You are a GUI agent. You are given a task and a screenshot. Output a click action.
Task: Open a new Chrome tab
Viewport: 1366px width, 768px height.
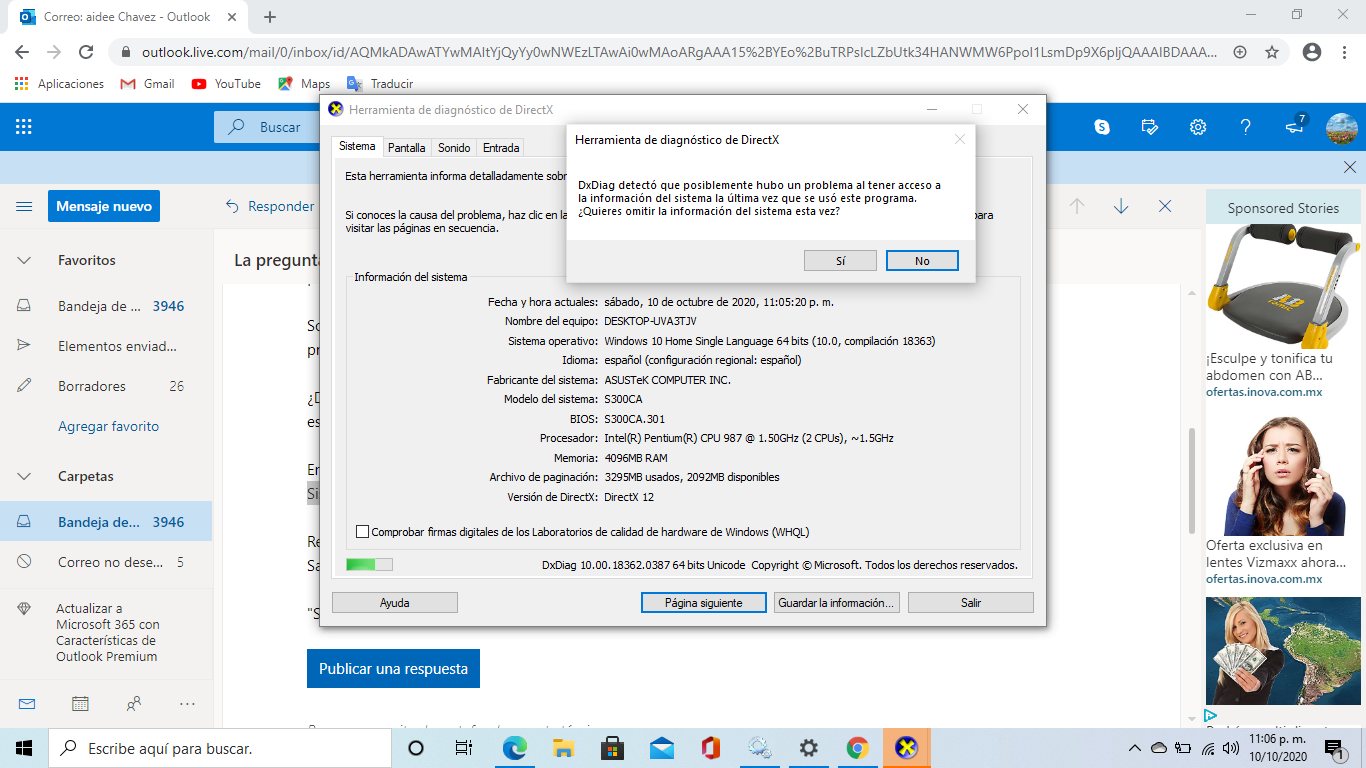[270, 17]
